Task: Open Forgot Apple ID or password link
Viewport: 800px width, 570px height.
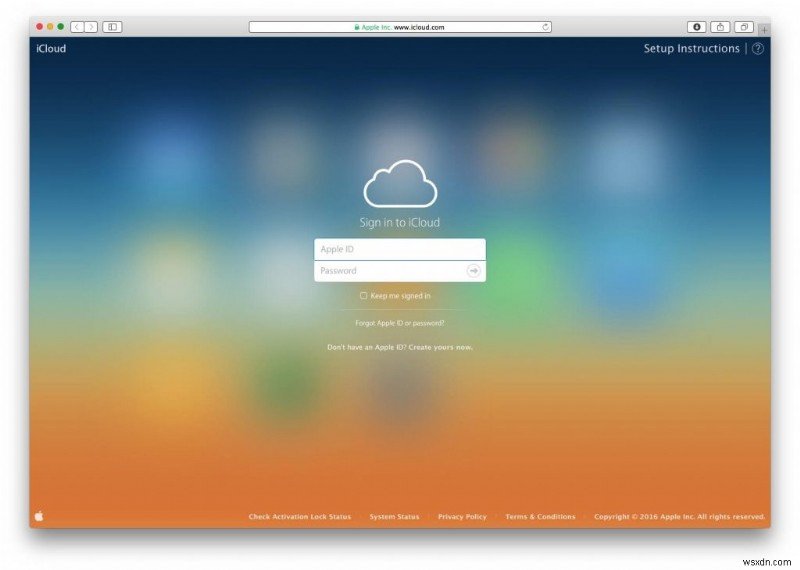Action: click(399, 323)
